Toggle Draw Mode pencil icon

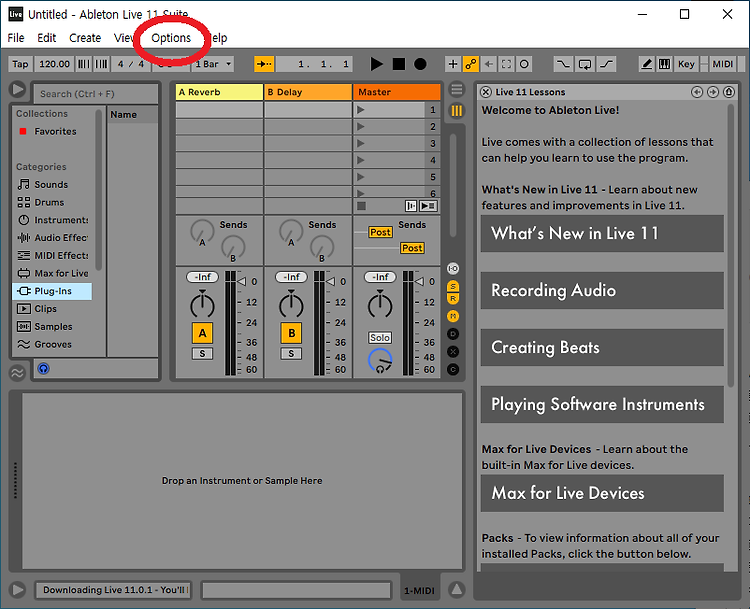click(x=647, y=64)
